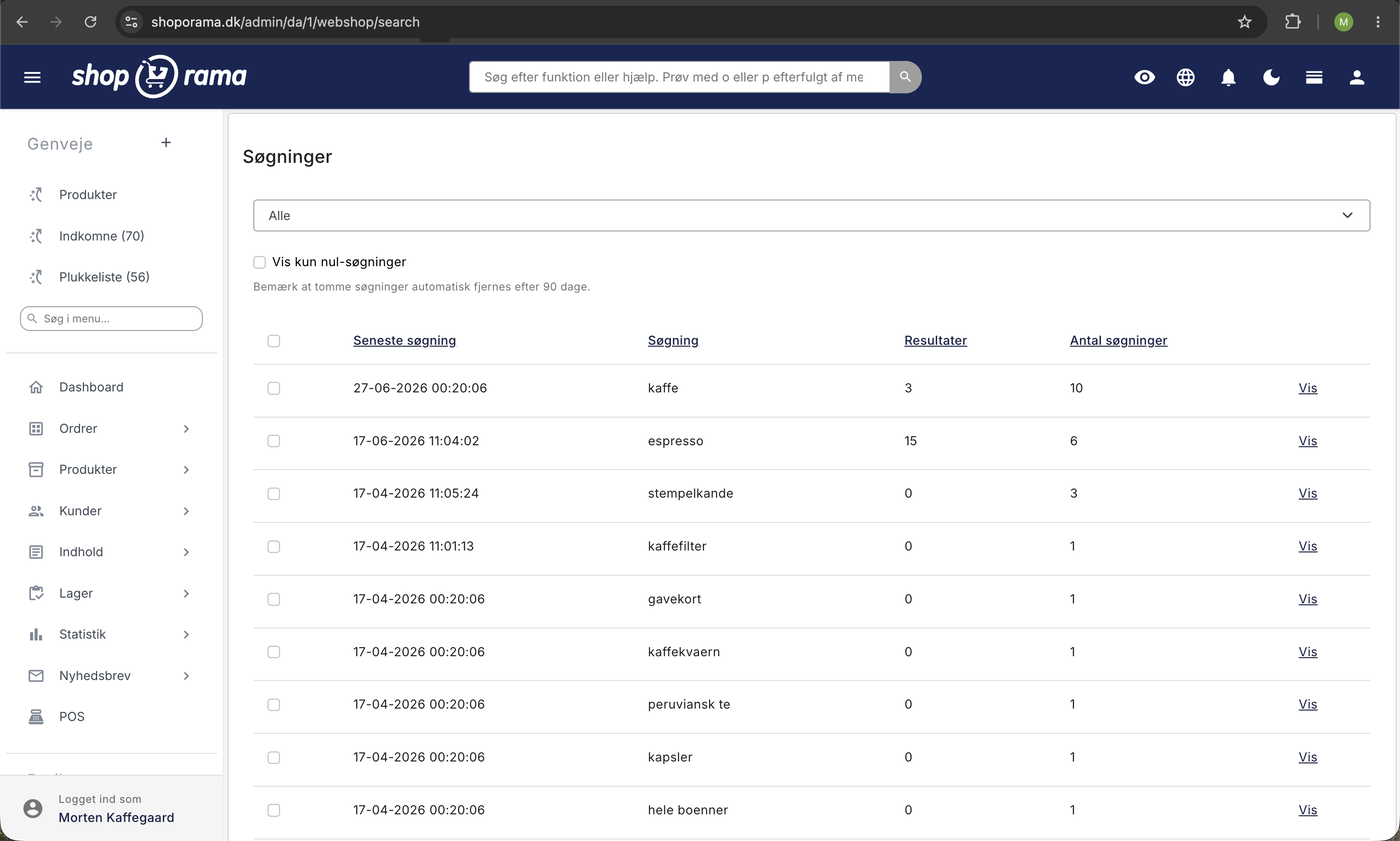Screen dimensions: 1400x841
Task: Tick the select-all checkbox in table header
Action: coord(274,341)
